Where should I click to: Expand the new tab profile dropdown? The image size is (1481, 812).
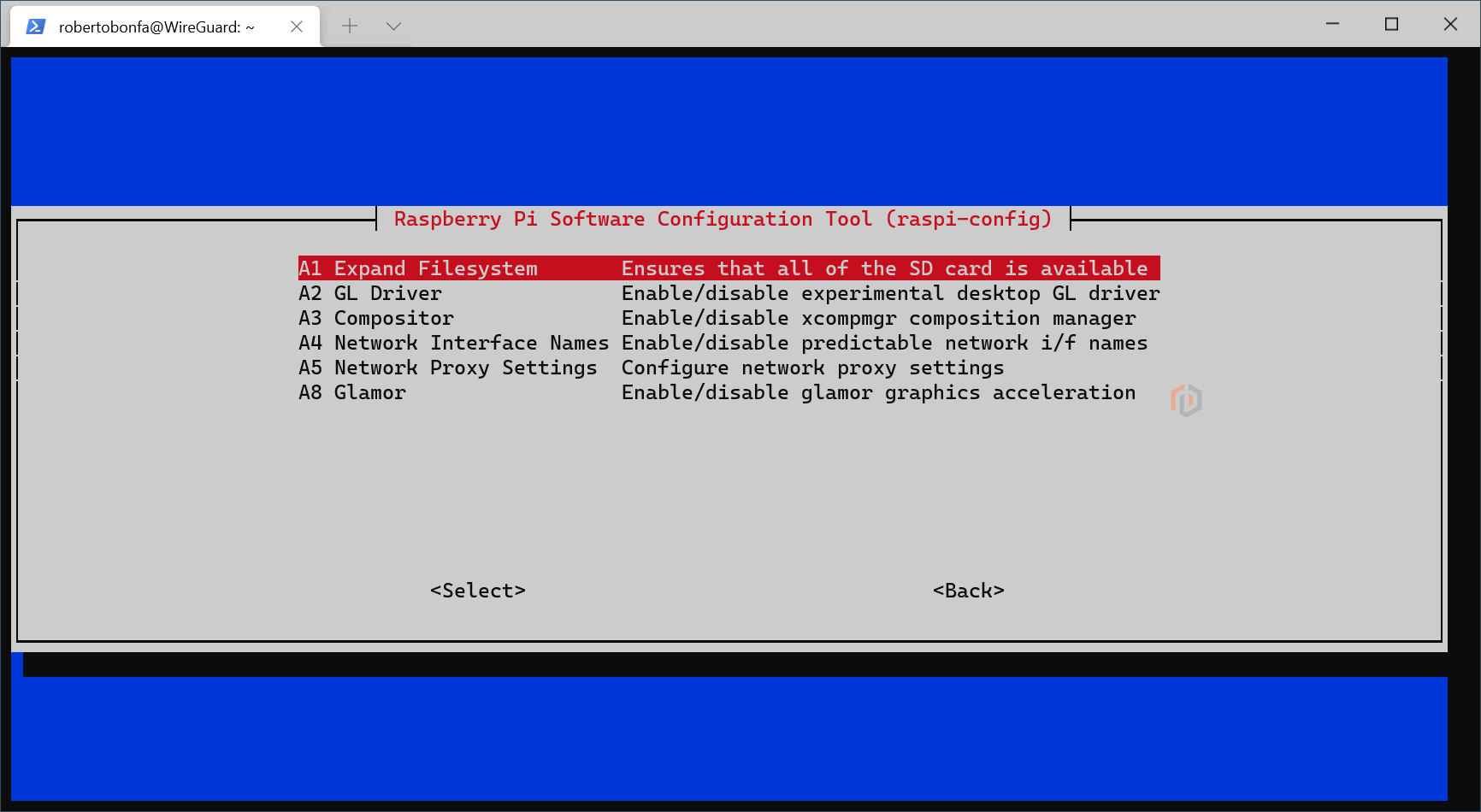click(393, 26)
